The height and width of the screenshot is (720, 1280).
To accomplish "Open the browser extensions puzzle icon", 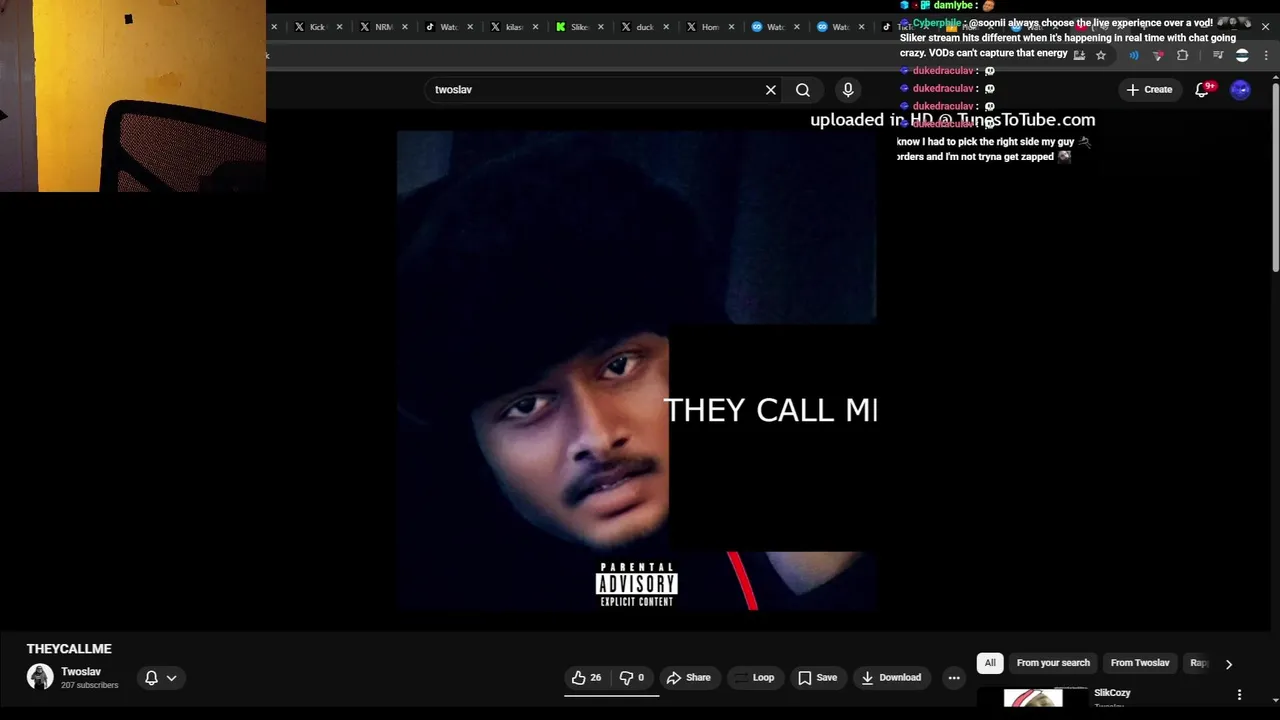I will [x=1183, y=56].
